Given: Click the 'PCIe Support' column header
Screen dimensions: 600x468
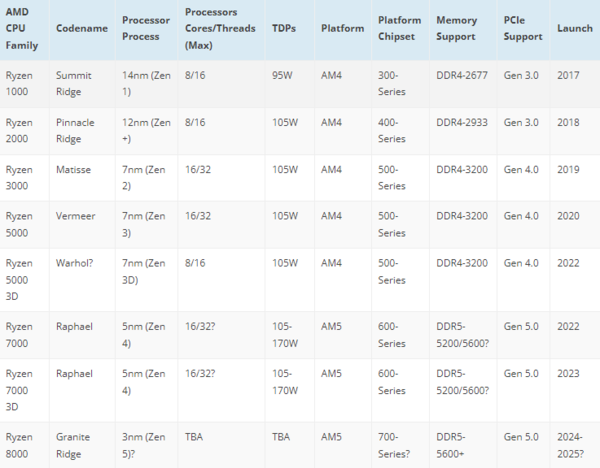Looking at the screenshot, I should [x=523, y=28].
